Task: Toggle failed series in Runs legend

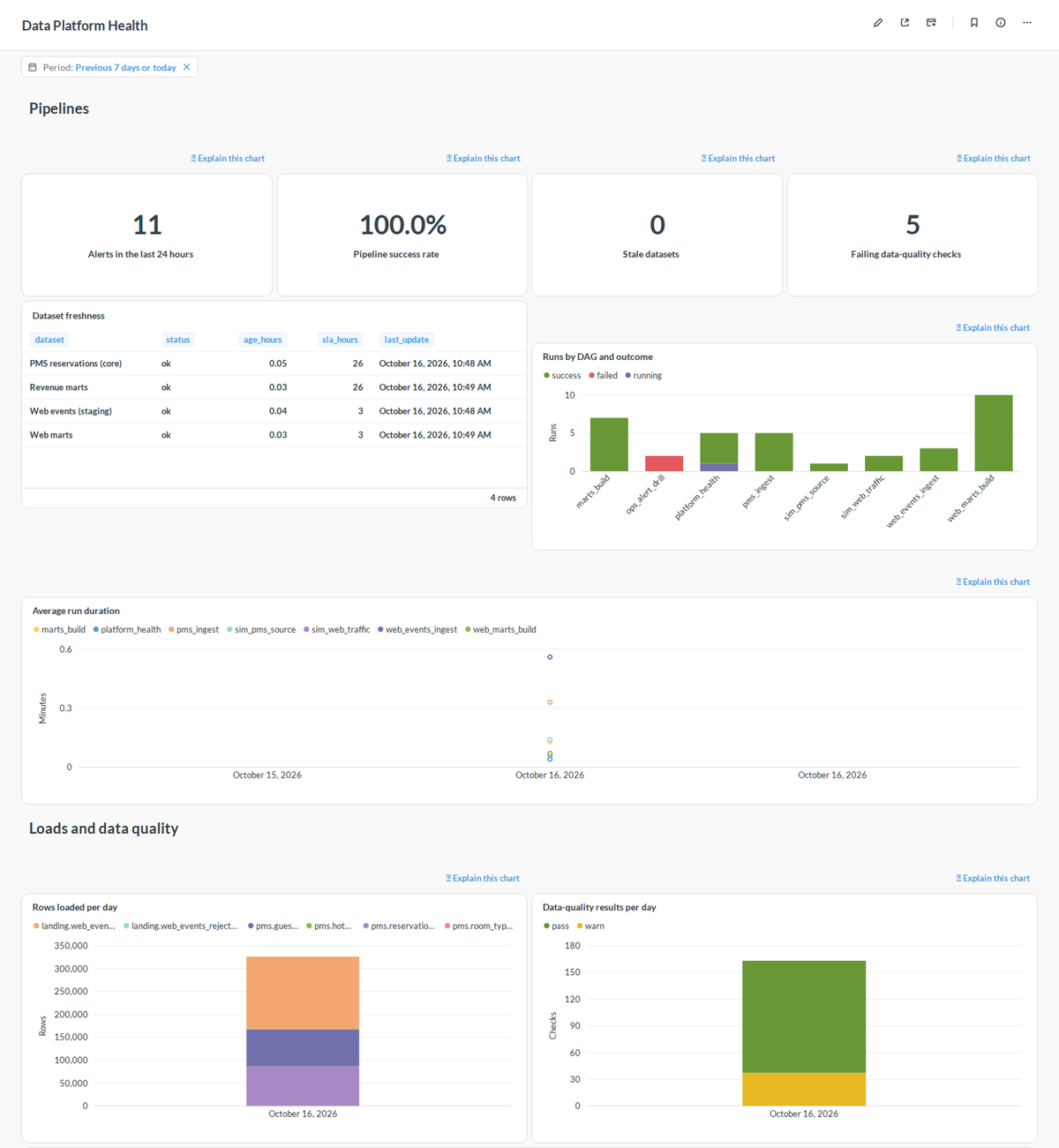Action: click(x=603, y=376)
